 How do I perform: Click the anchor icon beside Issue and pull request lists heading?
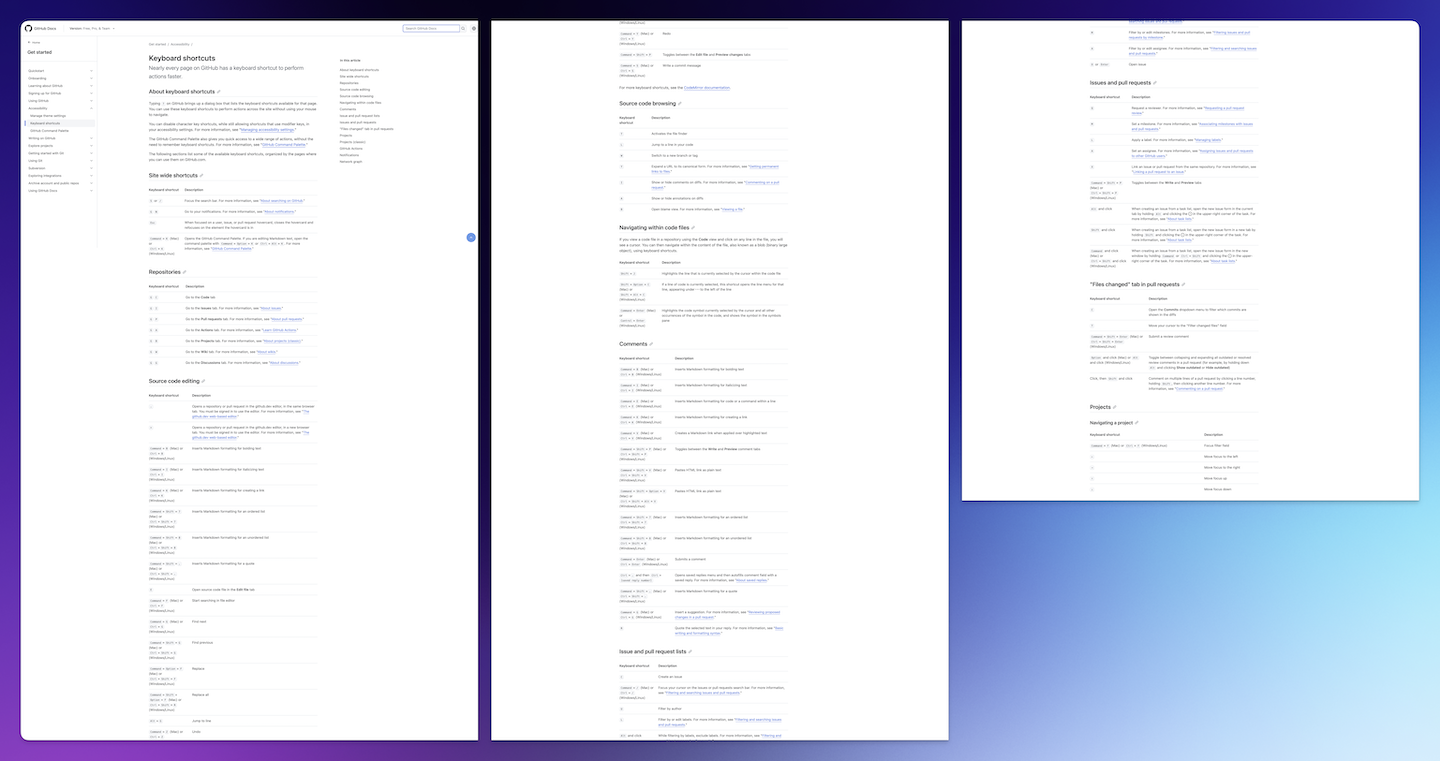689,651
